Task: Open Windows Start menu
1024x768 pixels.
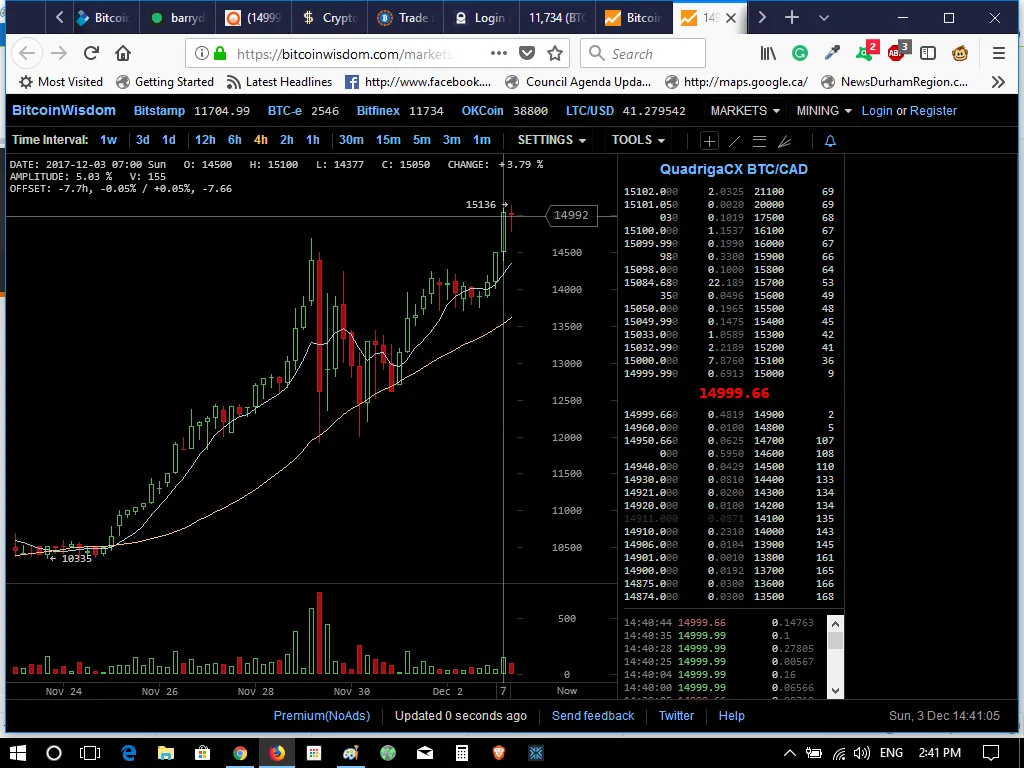Action: click(x=18, y=752)
